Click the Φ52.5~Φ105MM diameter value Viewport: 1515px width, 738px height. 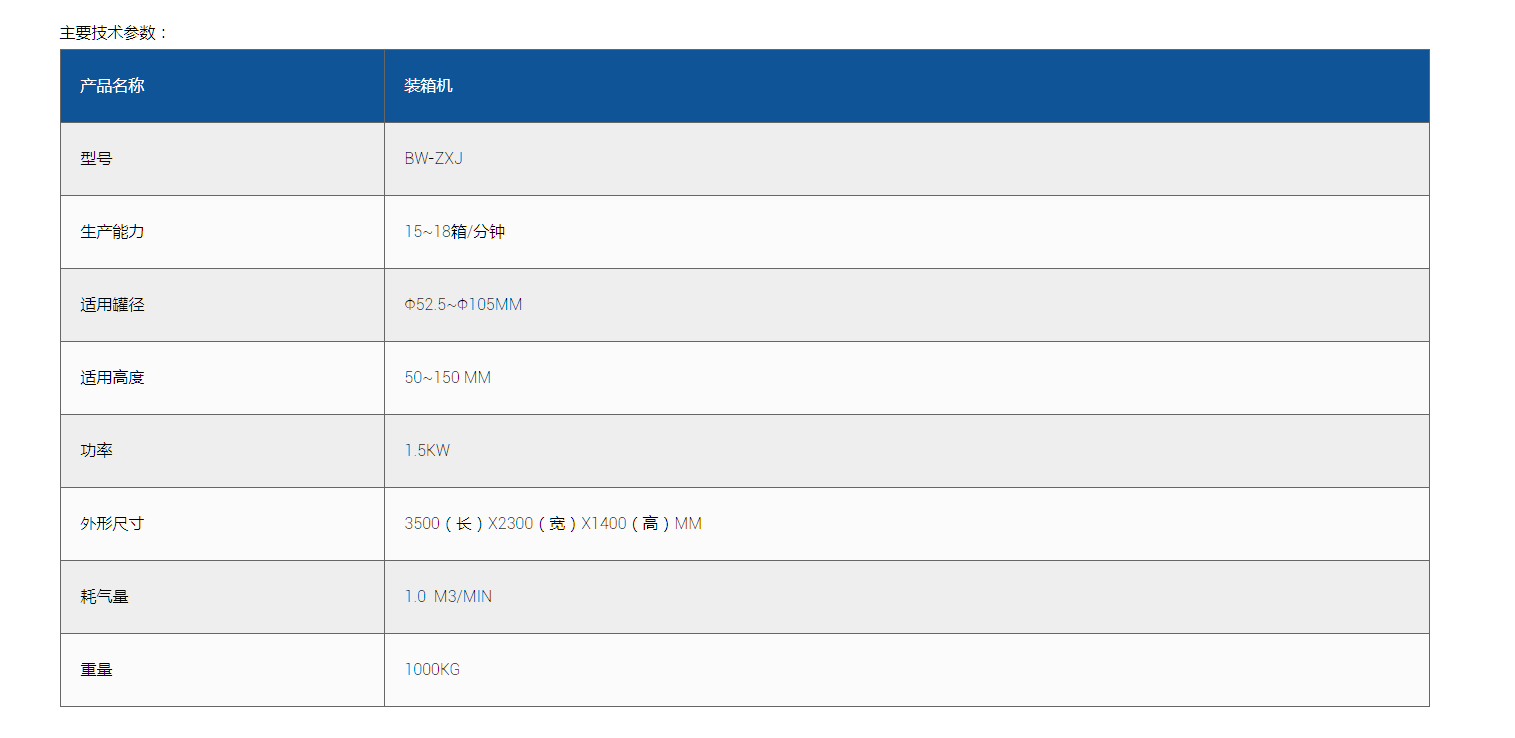pyautogui.click(x=463, y=305)
